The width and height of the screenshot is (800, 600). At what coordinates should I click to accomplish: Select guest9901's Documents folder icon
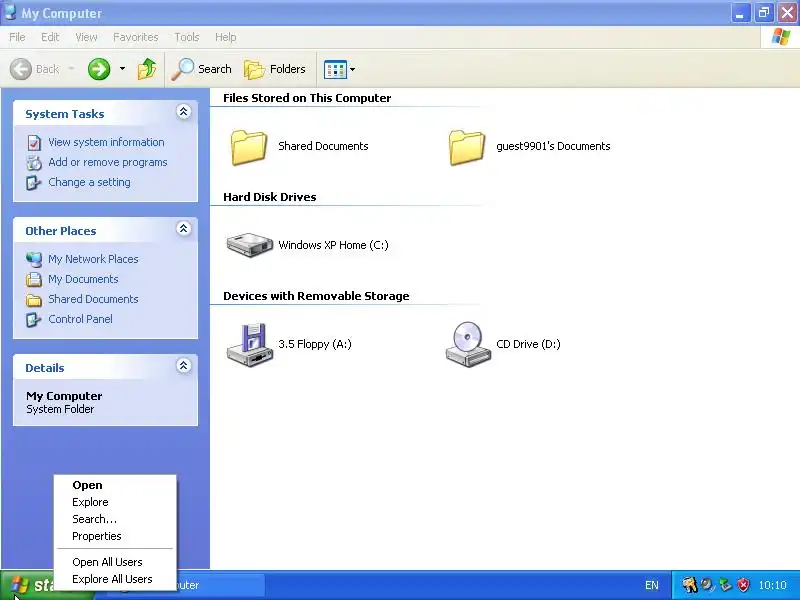[x=467, y=147]
